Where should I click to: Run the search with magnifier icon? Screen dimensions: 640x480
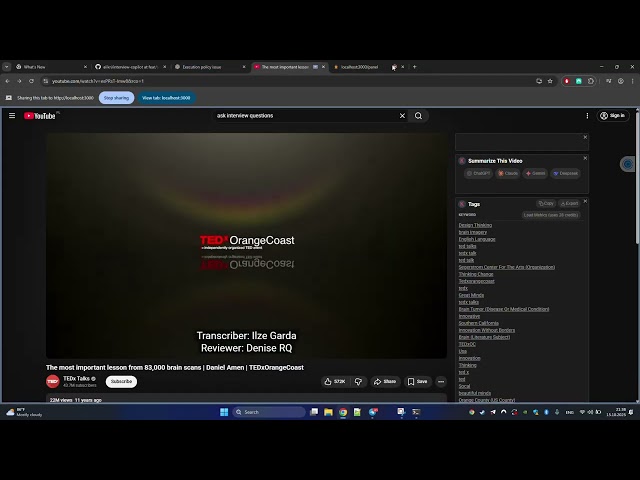coord(418,116)
